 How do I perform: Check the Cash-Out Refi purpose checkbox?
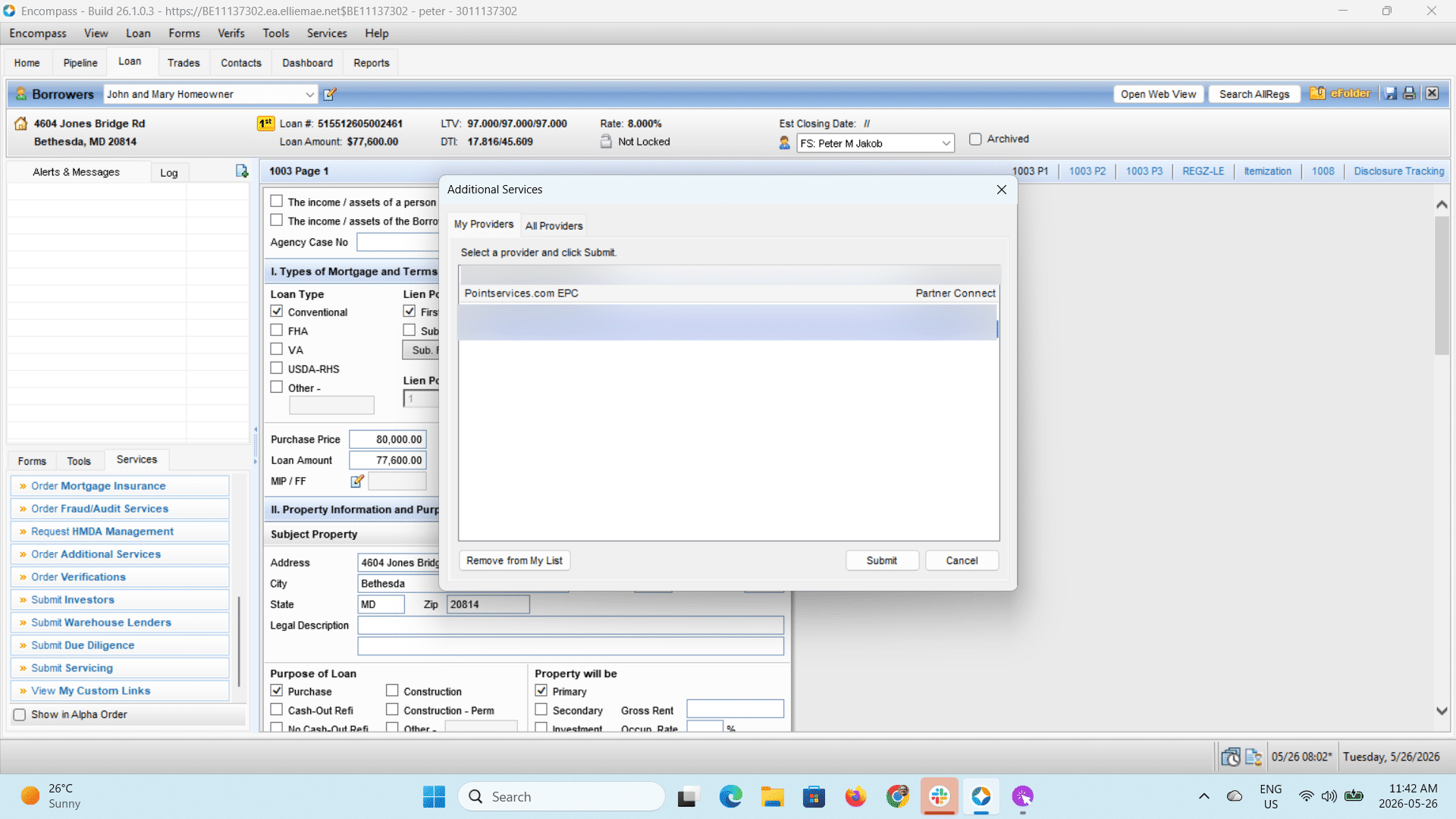pos(277,710)
